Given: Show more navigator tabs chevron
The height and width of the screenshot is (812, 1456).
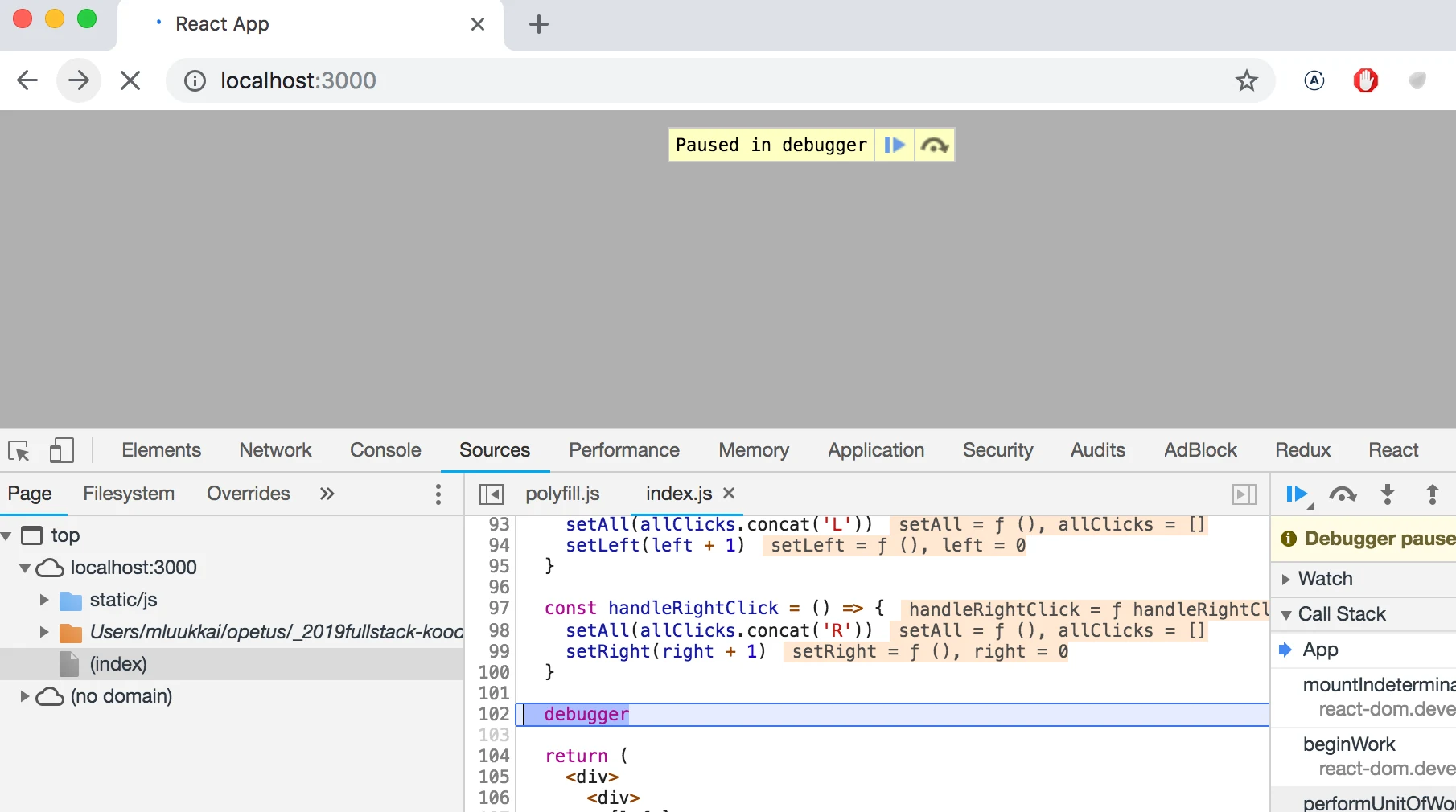Looking at the screenshot, I should pyautogui.click(x=327, y=494).
